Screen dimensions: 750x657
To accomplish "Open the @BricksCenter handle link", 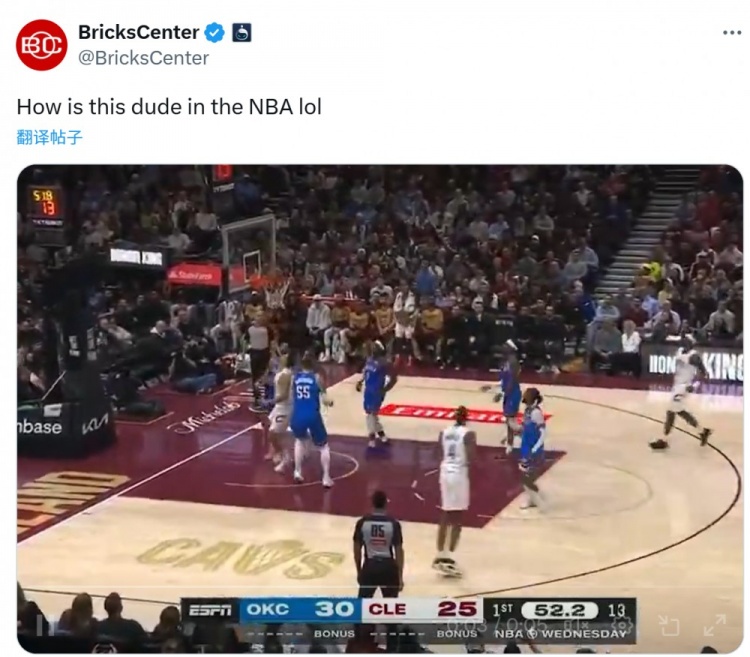I will click(143, 58).
